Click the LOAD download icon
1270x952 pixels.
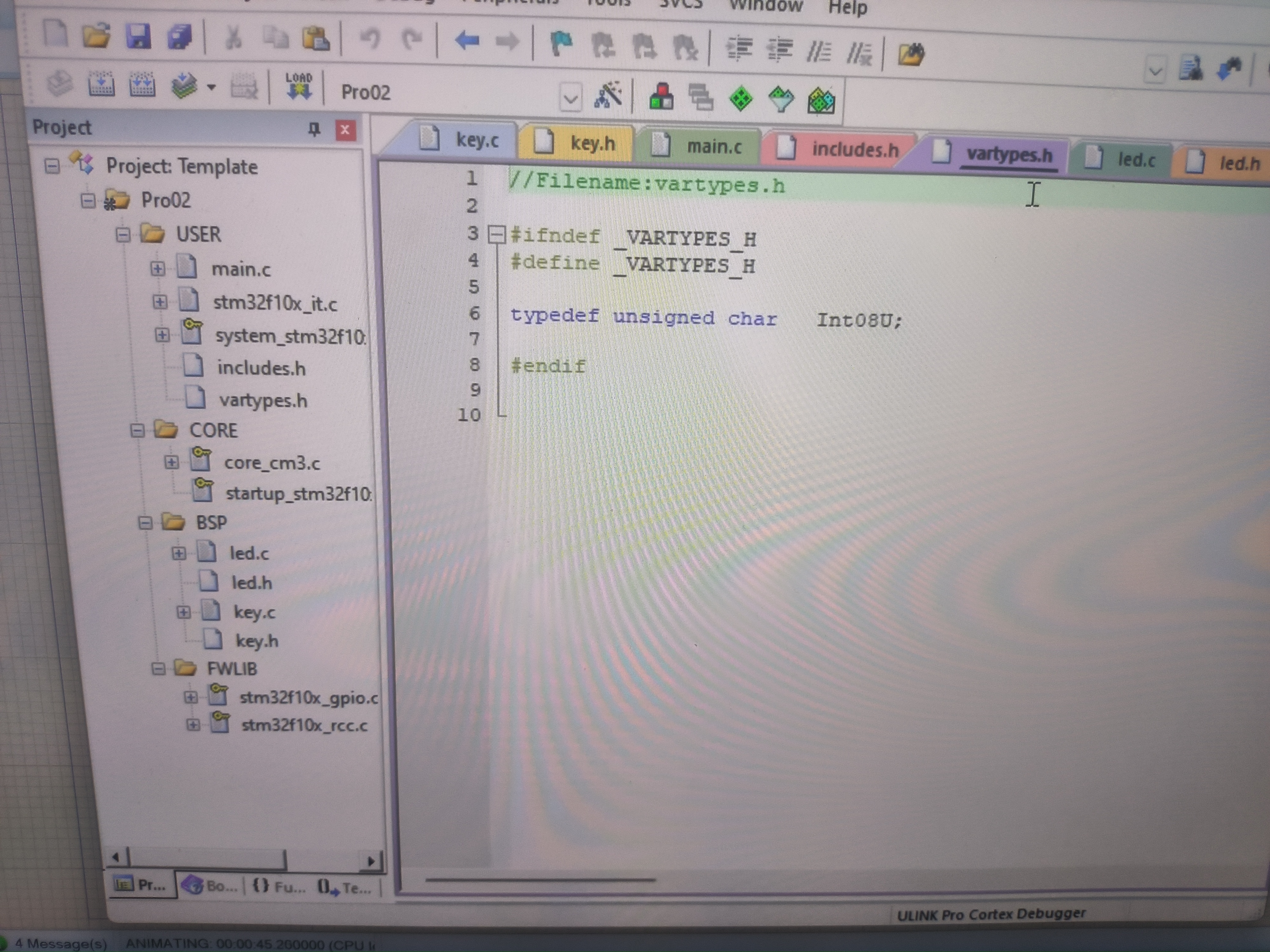click(298, 87)
